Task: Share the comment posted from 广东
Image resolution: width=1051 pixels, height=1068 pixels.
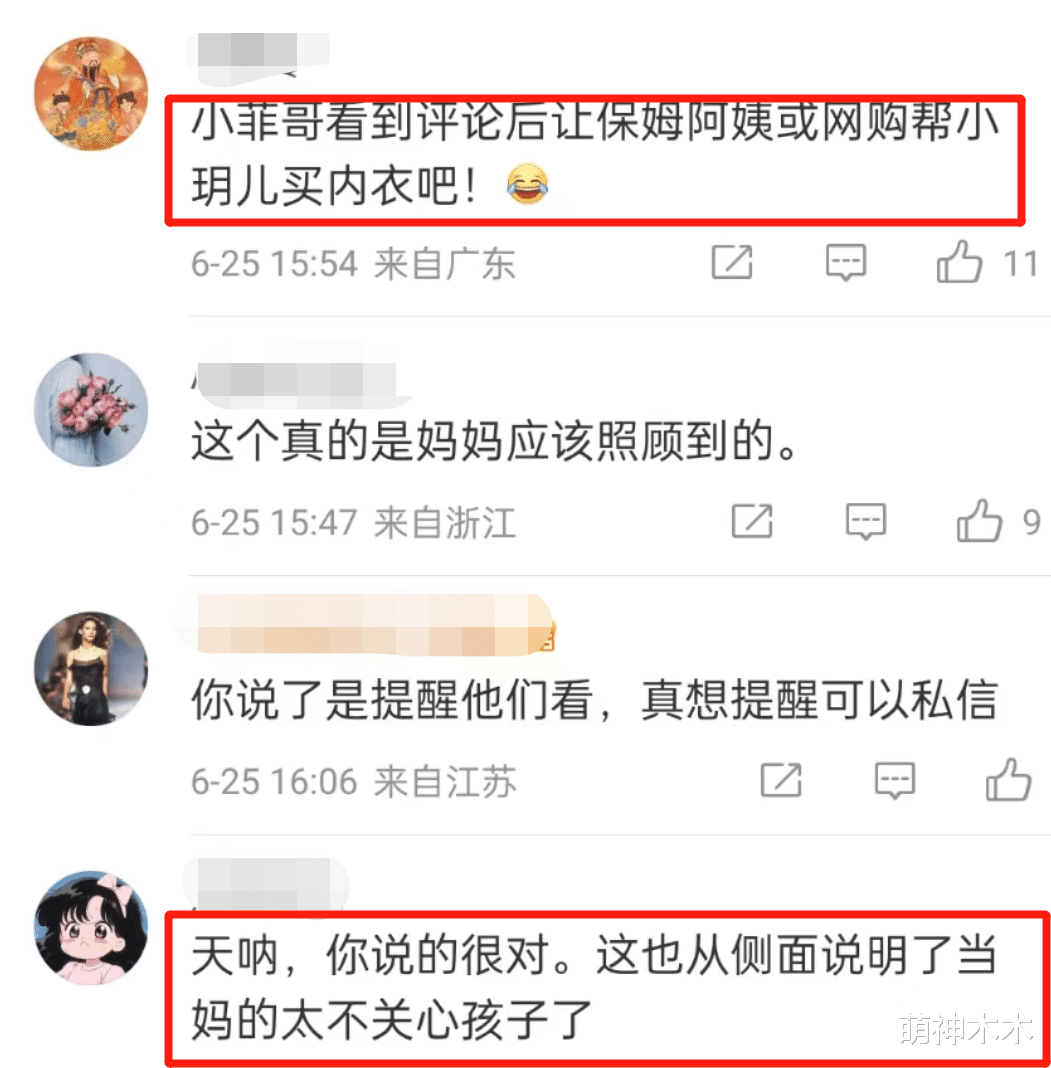Action: [x=732, y=262]
